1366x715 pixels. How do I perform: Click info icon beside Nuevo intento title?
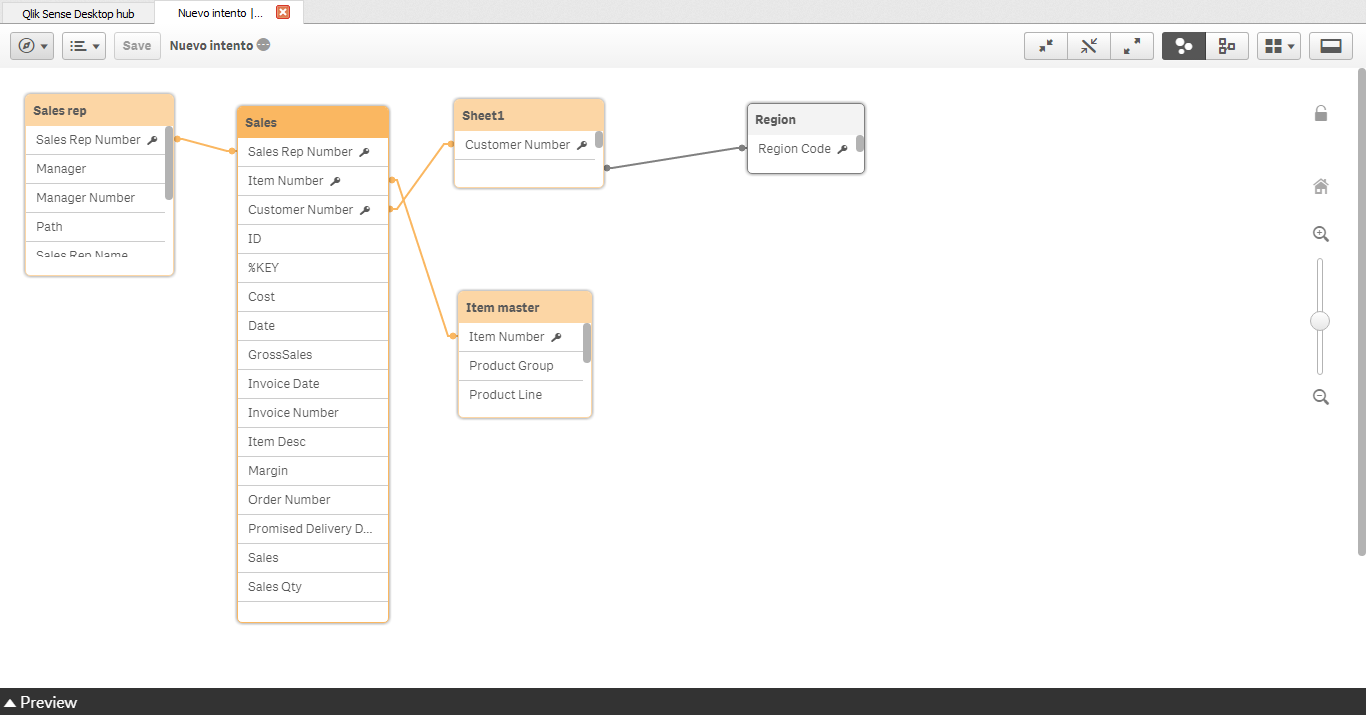point(264,45)
